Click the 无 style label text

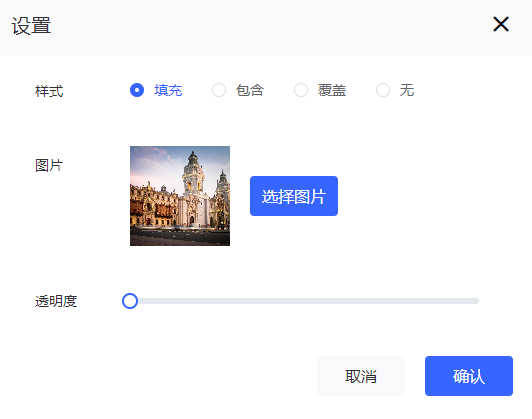coord(407,91)
